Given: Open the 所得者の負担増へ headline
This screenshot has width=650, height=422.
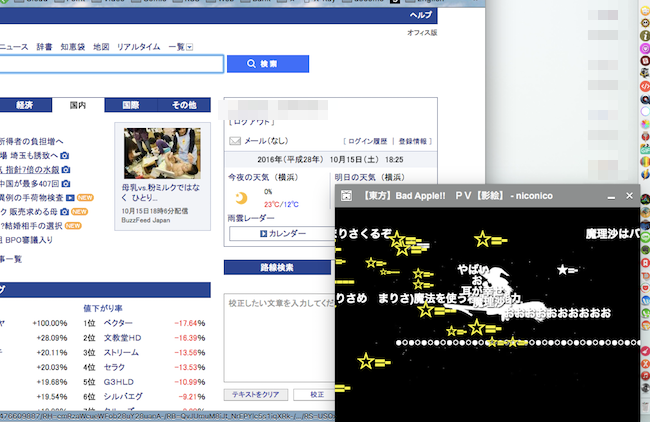Looking at the screenshot, I should 32,141.
